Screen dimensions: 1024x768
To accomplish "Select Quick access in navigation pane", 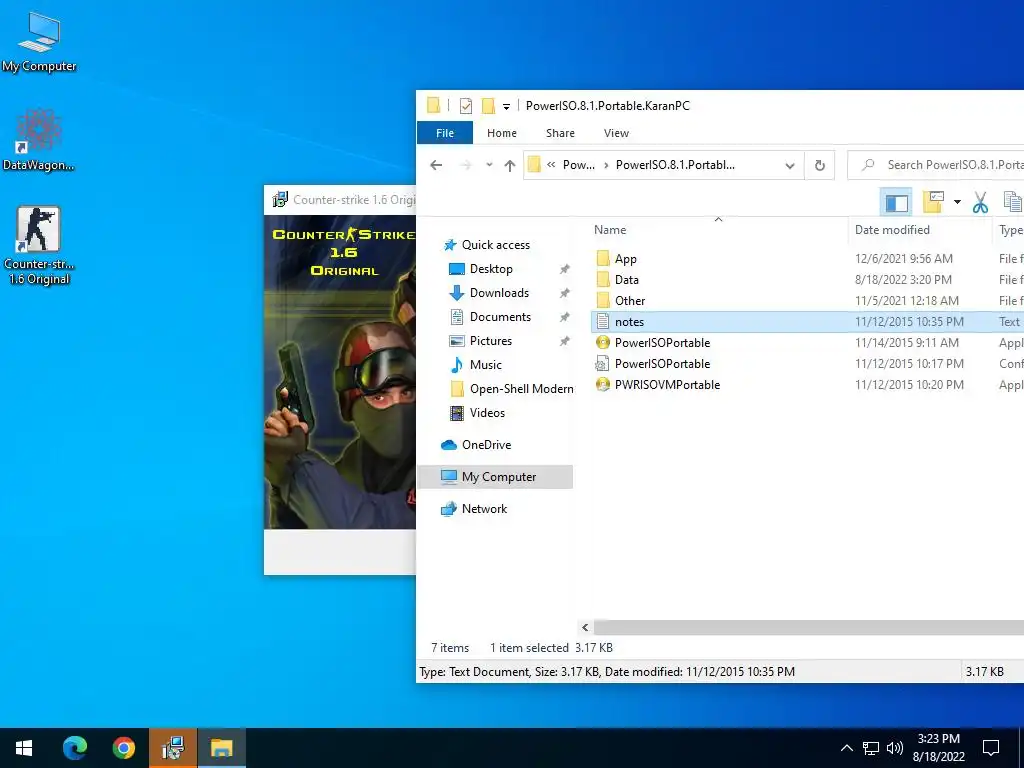I will click(496, 245).
